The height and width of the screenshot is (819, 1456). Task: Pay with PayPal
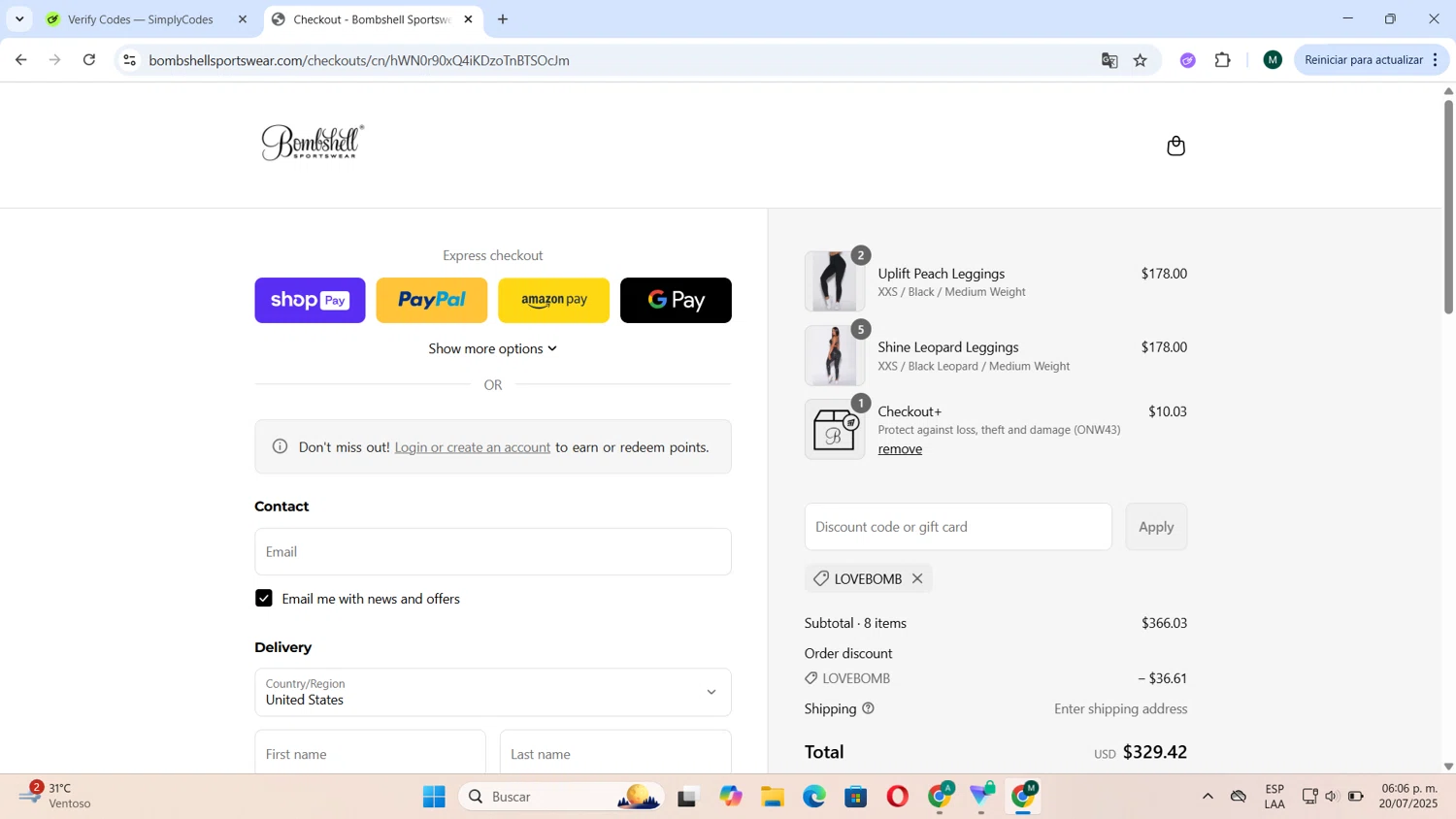tap(432, 300)
